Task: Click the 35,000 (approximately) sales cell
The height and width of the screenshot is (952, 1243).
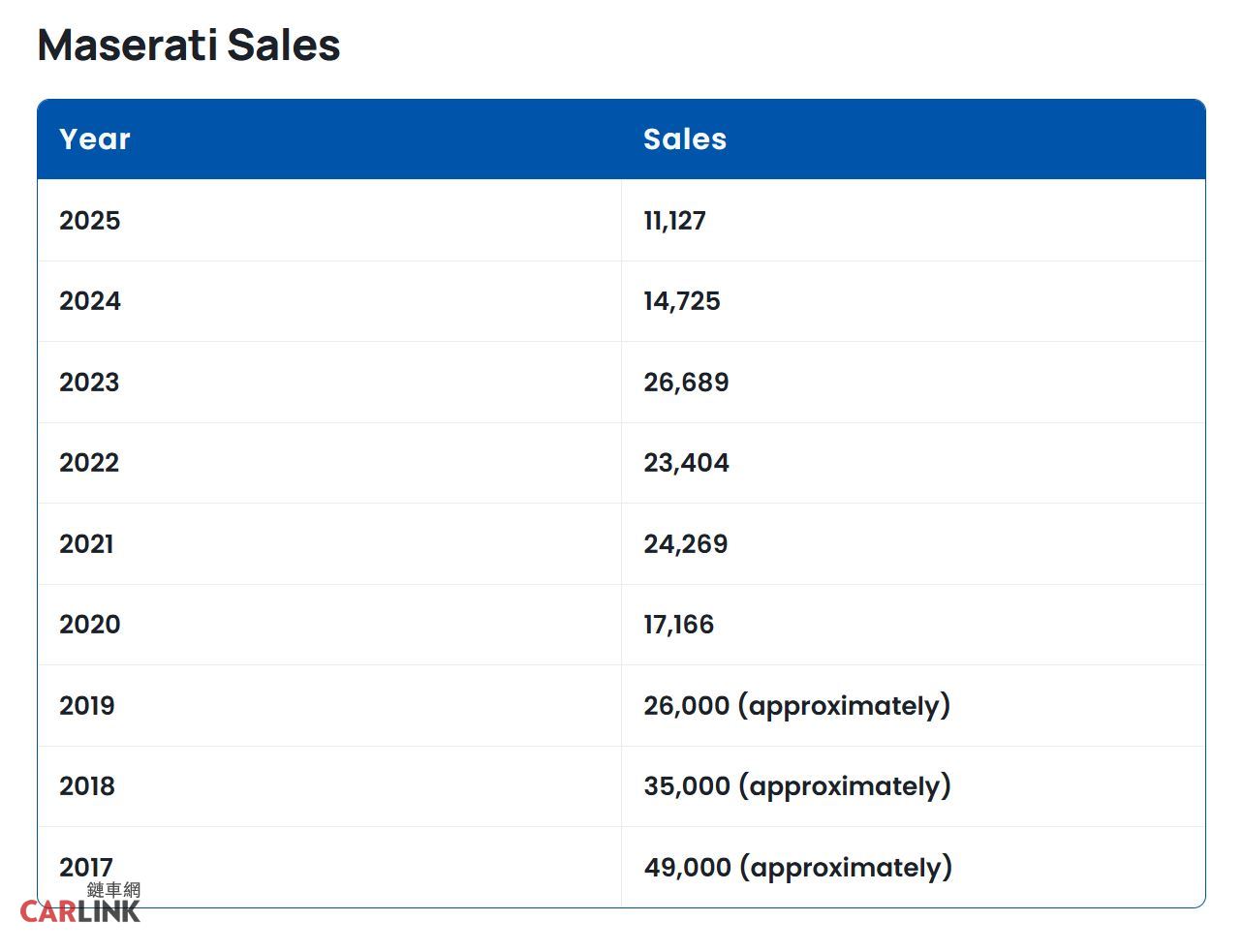Action: click(x=797, y=786)
